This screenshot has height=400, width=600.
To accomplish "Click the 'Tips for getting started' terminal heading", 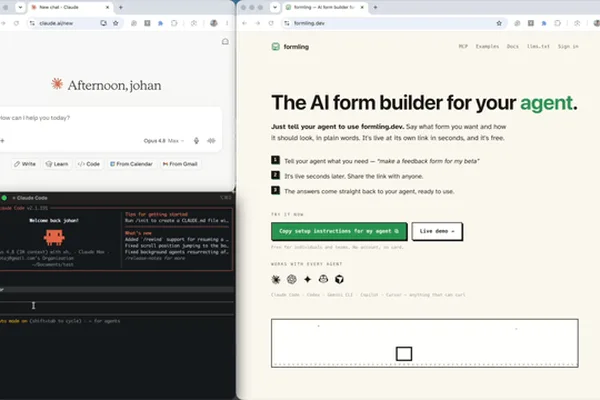I will coord(156,214).
